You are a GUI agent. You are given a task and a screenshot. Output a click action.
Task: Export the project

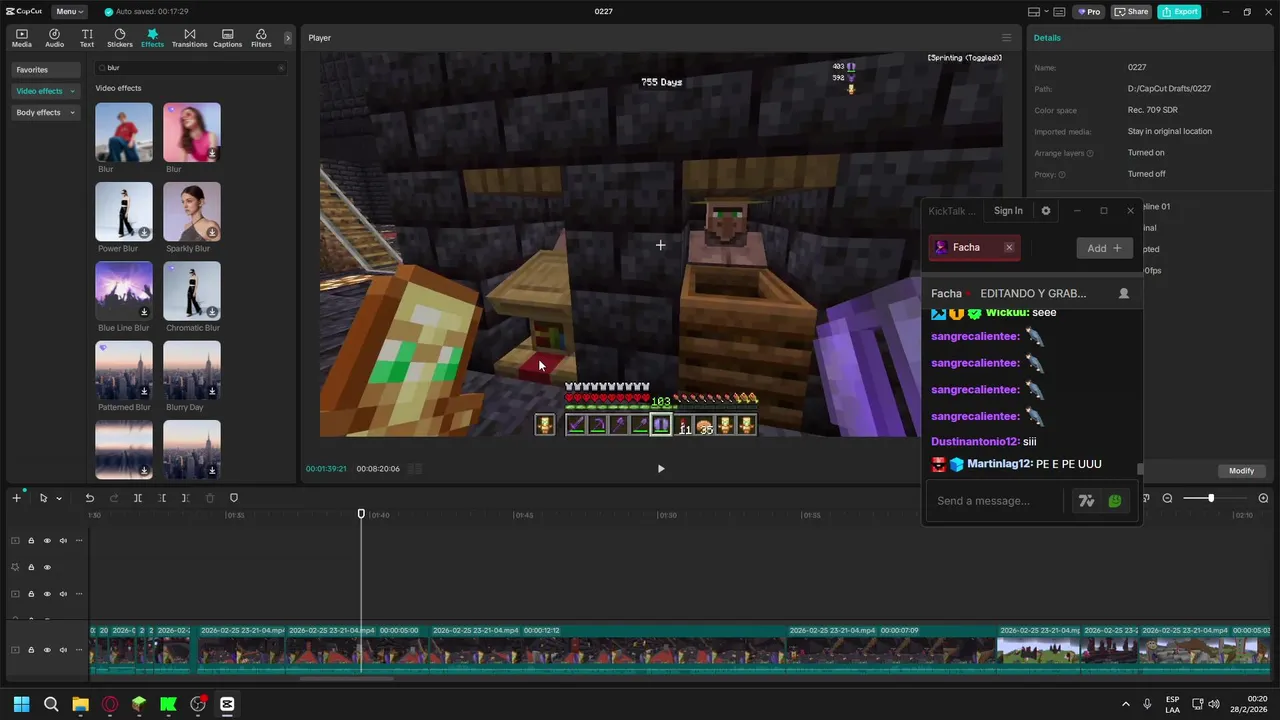[x=1179, y=12]
